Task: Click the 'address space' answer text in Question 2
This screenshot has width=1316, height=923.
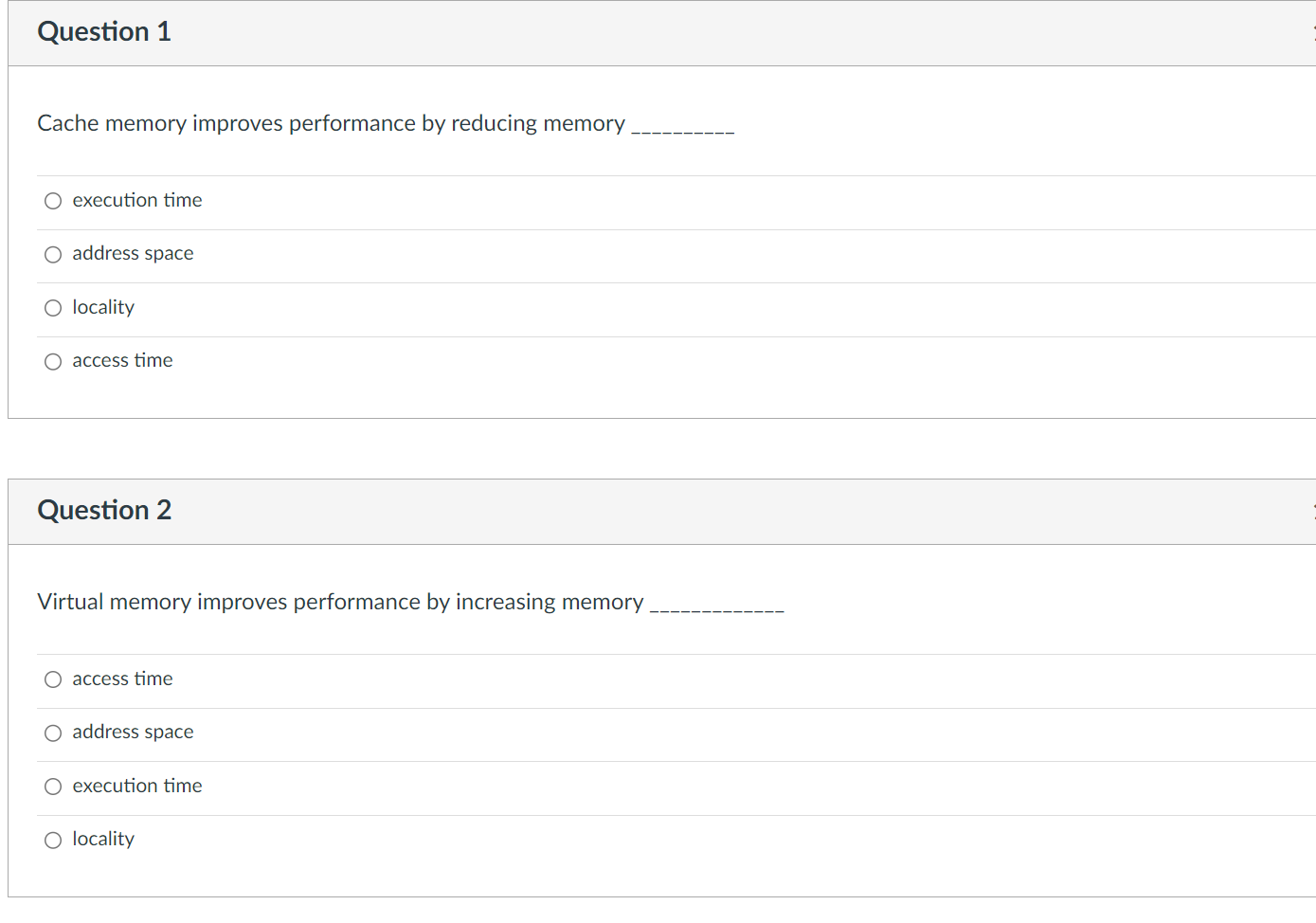Action: pos(133,732)
